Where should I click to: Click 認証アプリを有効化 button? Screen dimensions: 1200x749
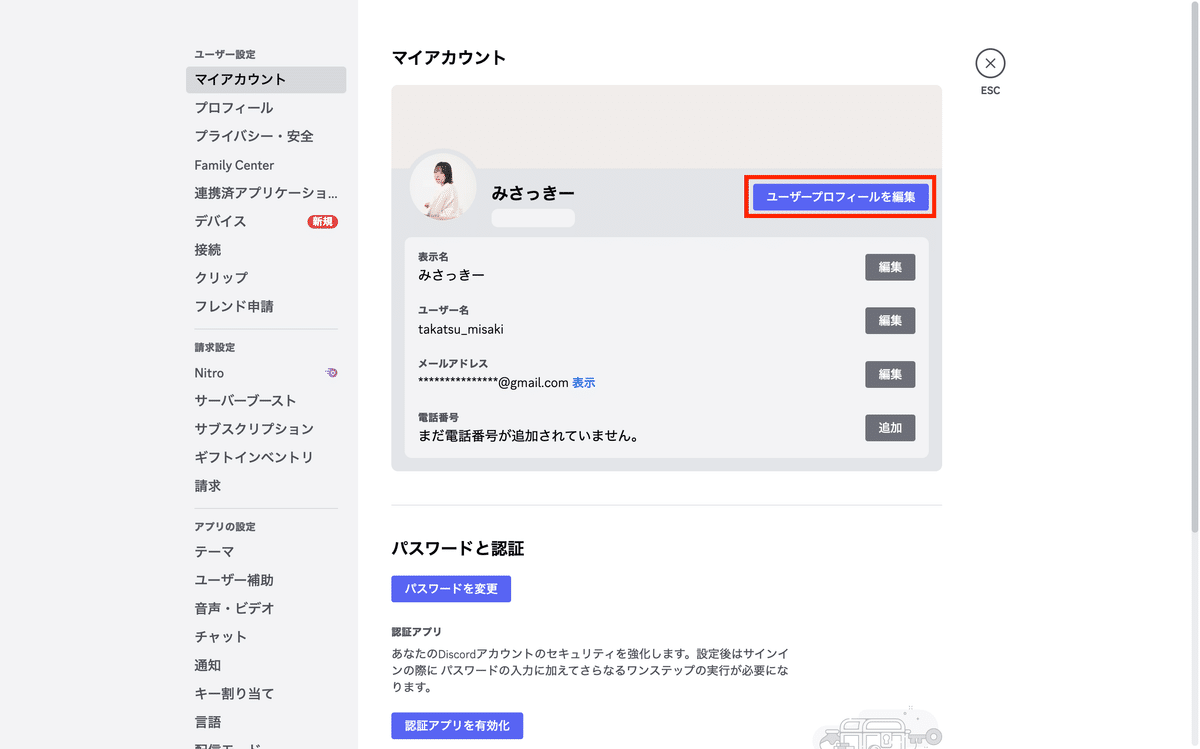click(x=457, y=726)
